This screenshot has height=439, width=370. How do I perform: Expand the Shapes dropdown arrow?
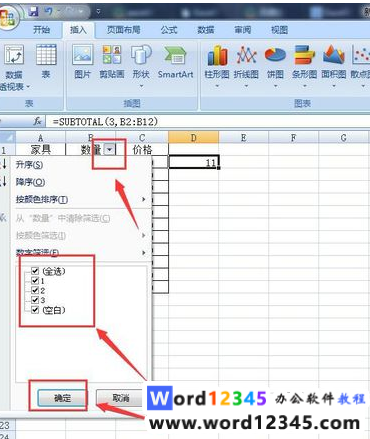pos(141,86)
